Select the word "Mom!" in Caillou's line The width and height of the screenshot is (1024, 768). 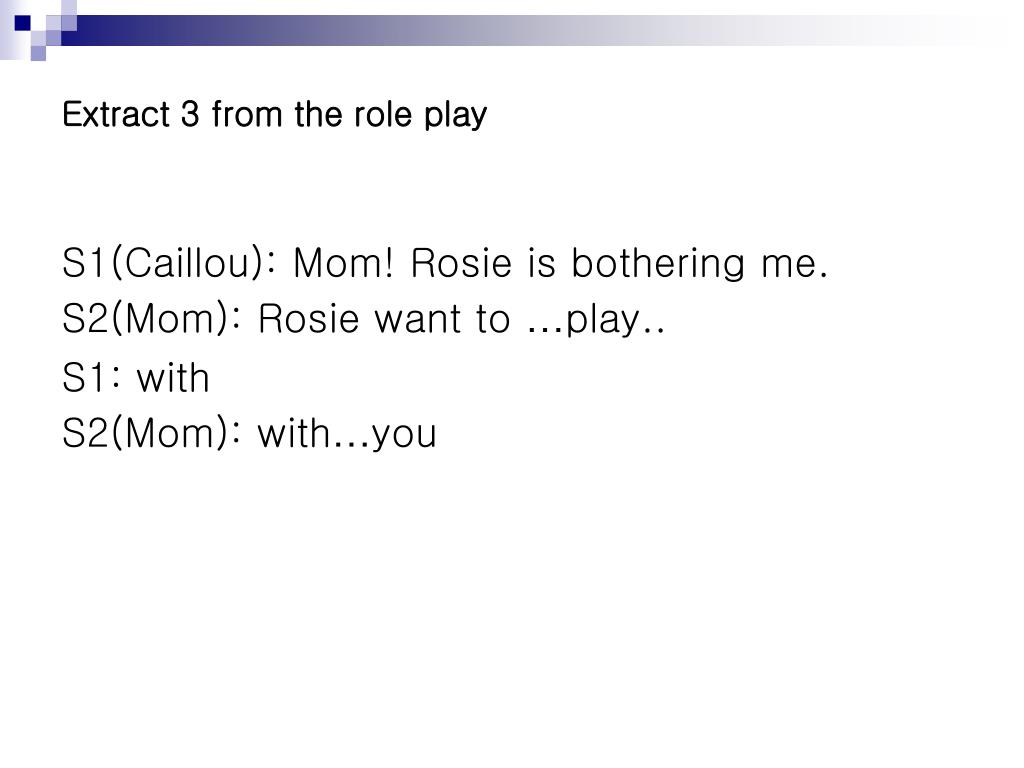point(344,263)
